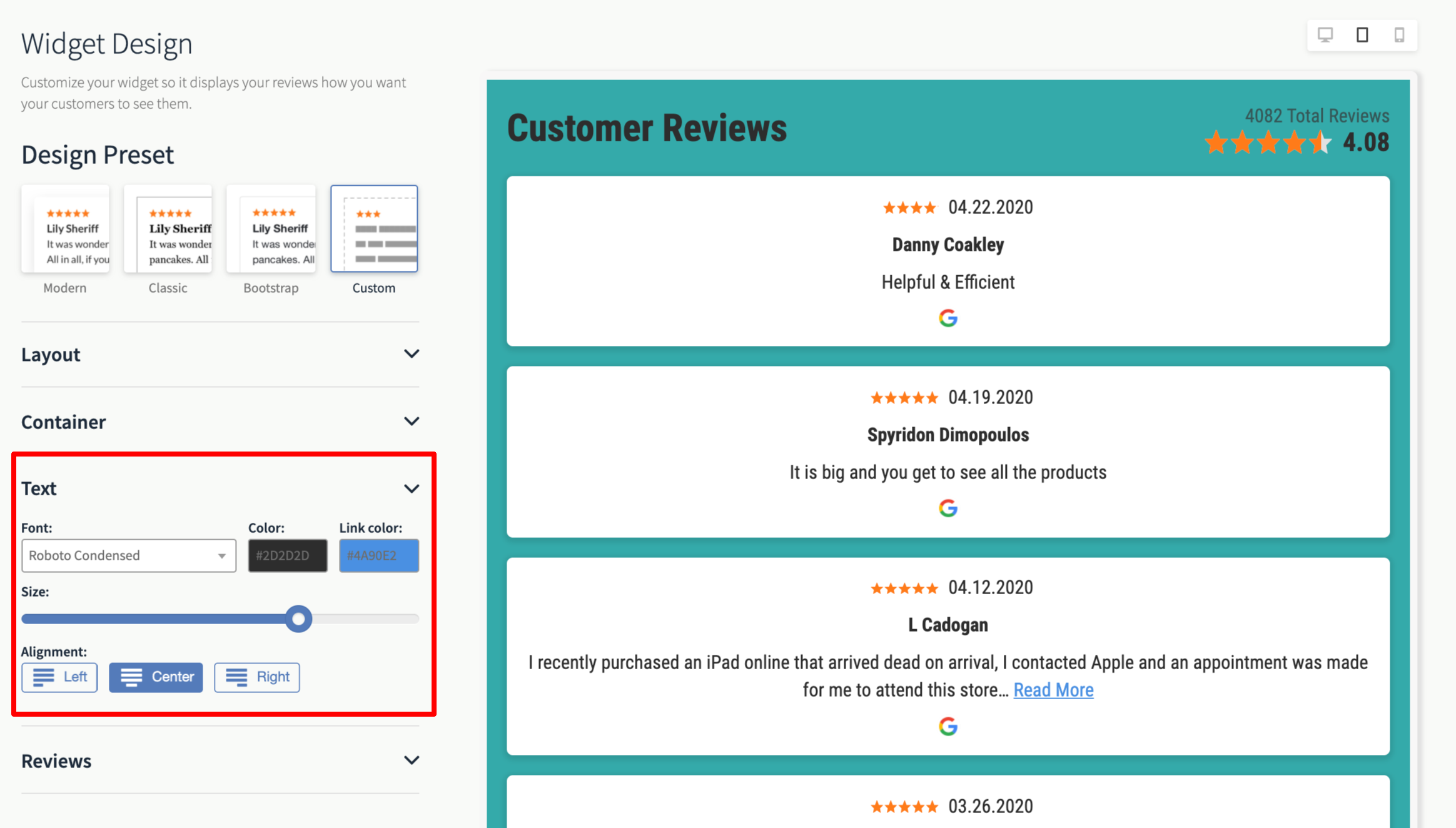Select the Bootstrap design preset

pos(271,229)
